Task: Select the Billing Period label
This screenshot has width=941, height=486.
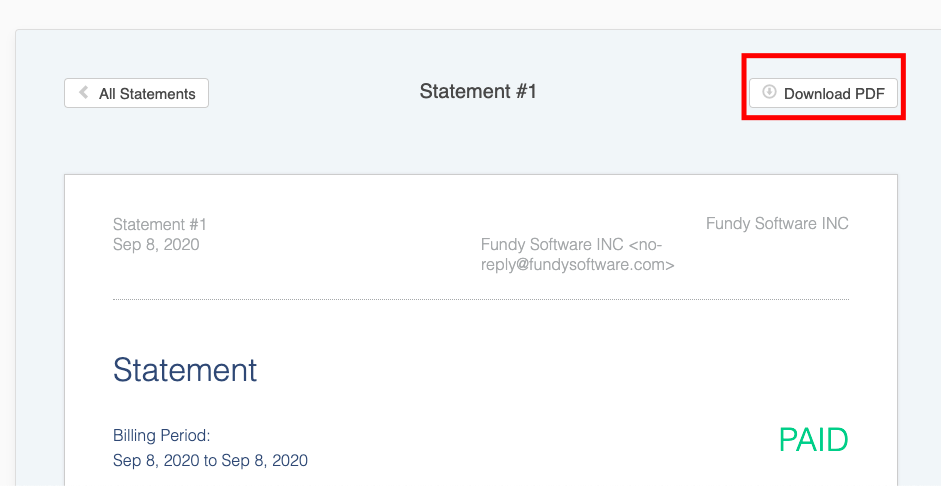Action: click(161, 435)
